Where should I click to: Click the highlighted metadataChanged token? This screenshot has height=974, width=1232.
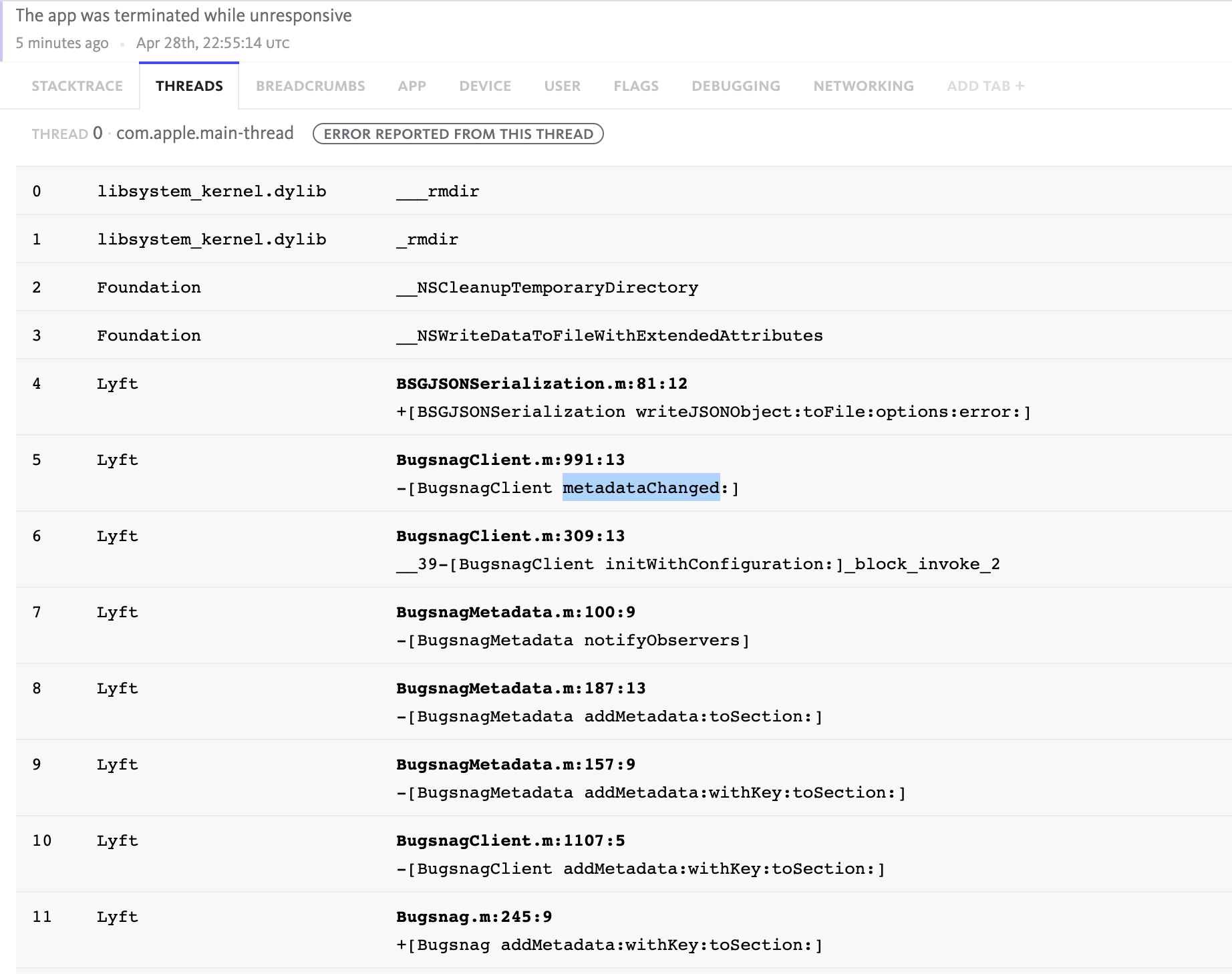(640, 488)
